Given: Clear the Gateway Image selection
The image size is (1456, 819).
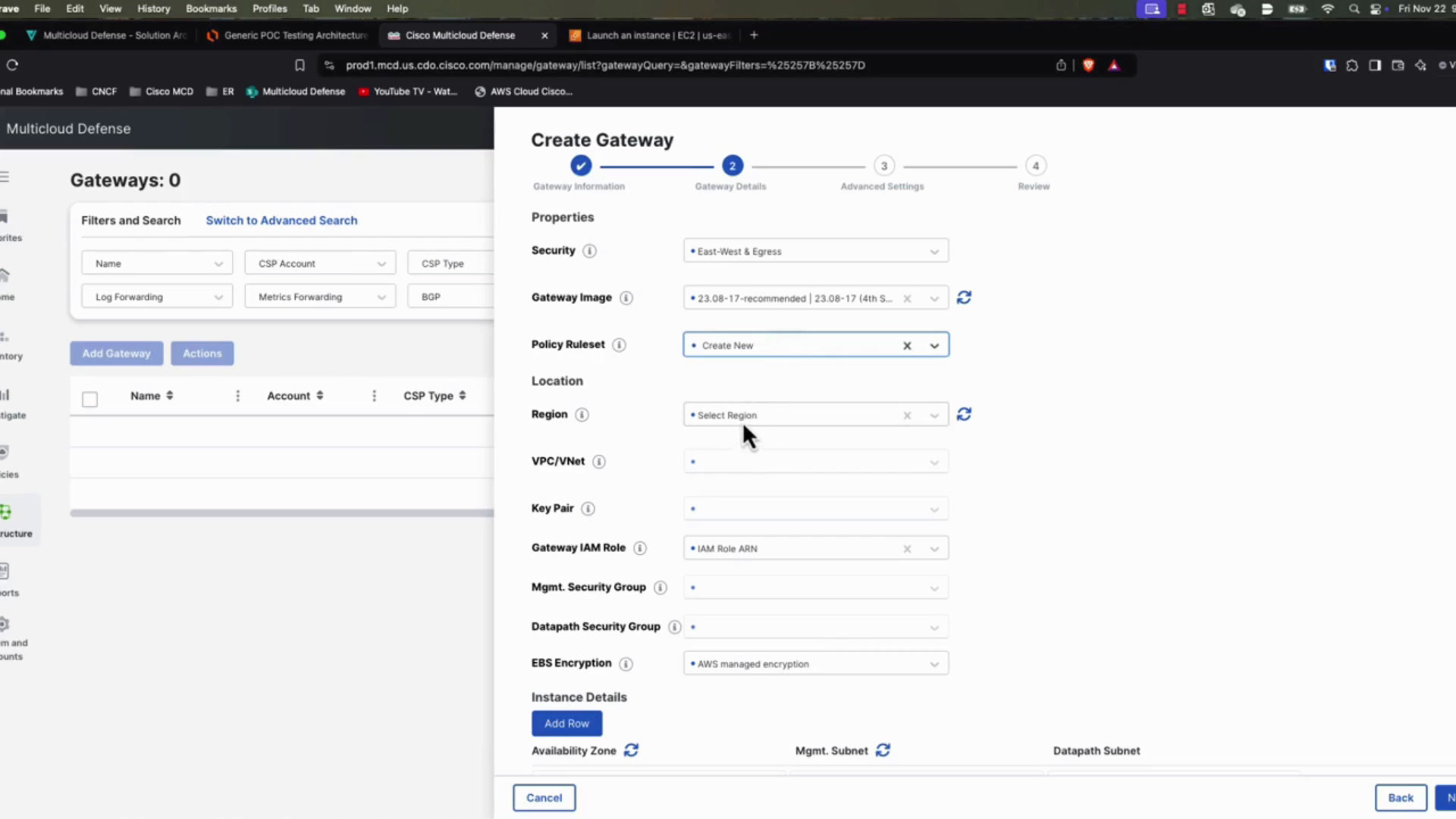Looking at the screenshot, I should pos(907,299).
